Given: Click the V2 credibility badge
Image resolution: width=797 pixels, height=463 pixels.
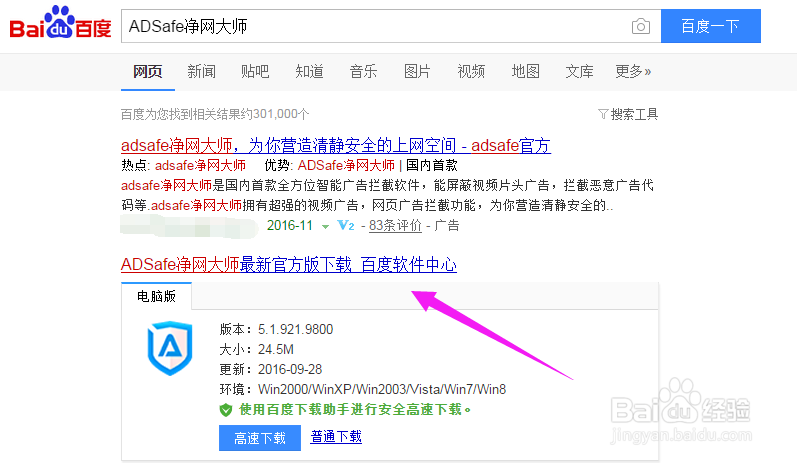Looking at the screenshot, I should click(346, 225).
